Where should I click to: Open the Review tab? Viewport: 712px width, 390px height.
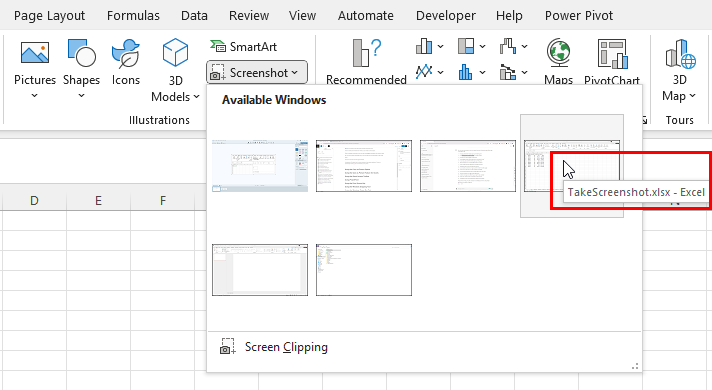coord(249,15)
